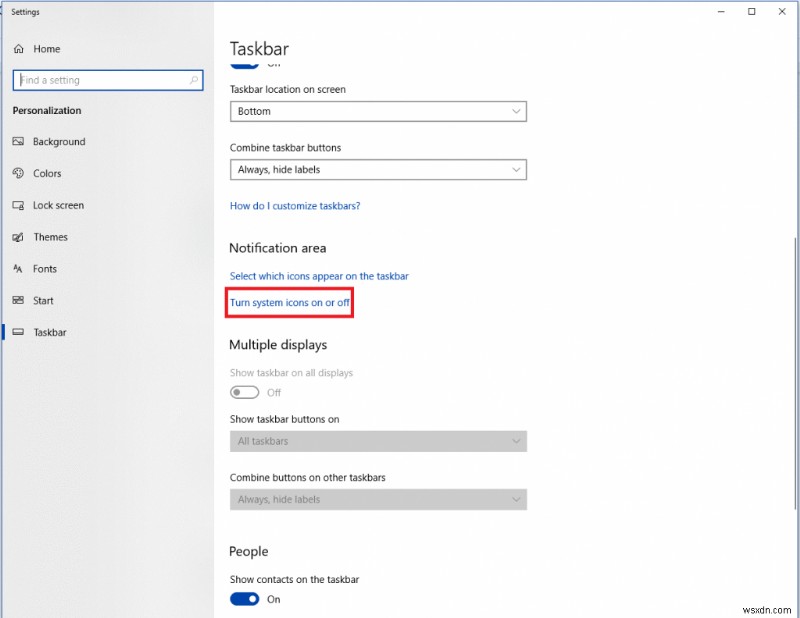Open Select which icons appear on the taskbar
This screenshot has height=618, width=800.
coord(319,276)
